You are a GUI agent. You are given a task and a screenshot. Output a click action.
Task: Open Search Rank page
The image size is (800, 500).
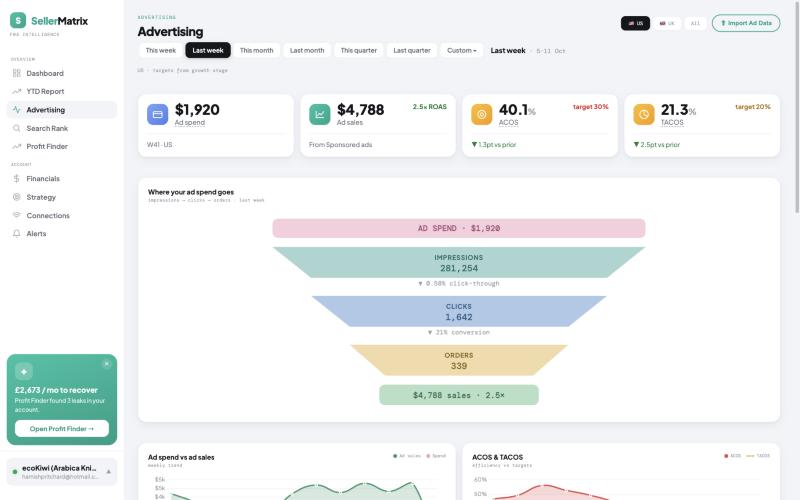click(x=62, y=128)
